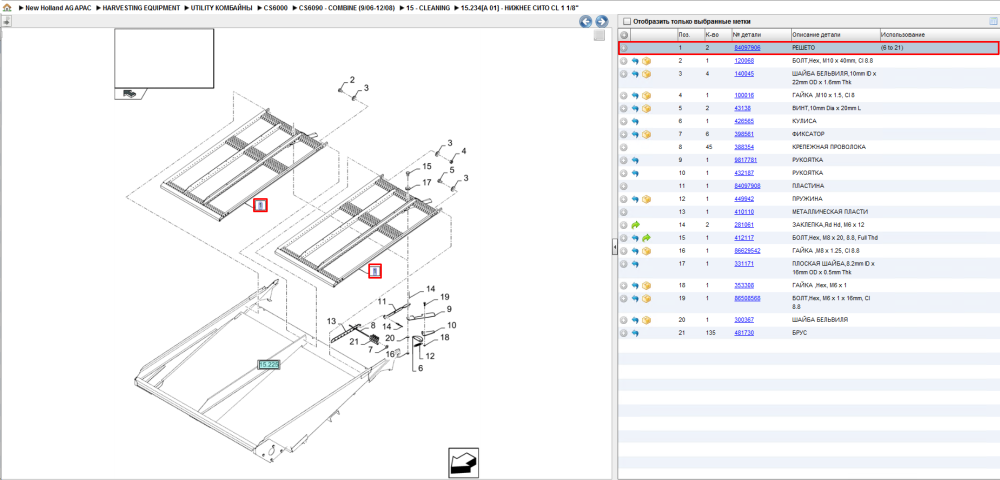Enable 'Отобразить только выбранные метки' checkbox
This screenshot has height=480, width=1000.
click(626, 21)
